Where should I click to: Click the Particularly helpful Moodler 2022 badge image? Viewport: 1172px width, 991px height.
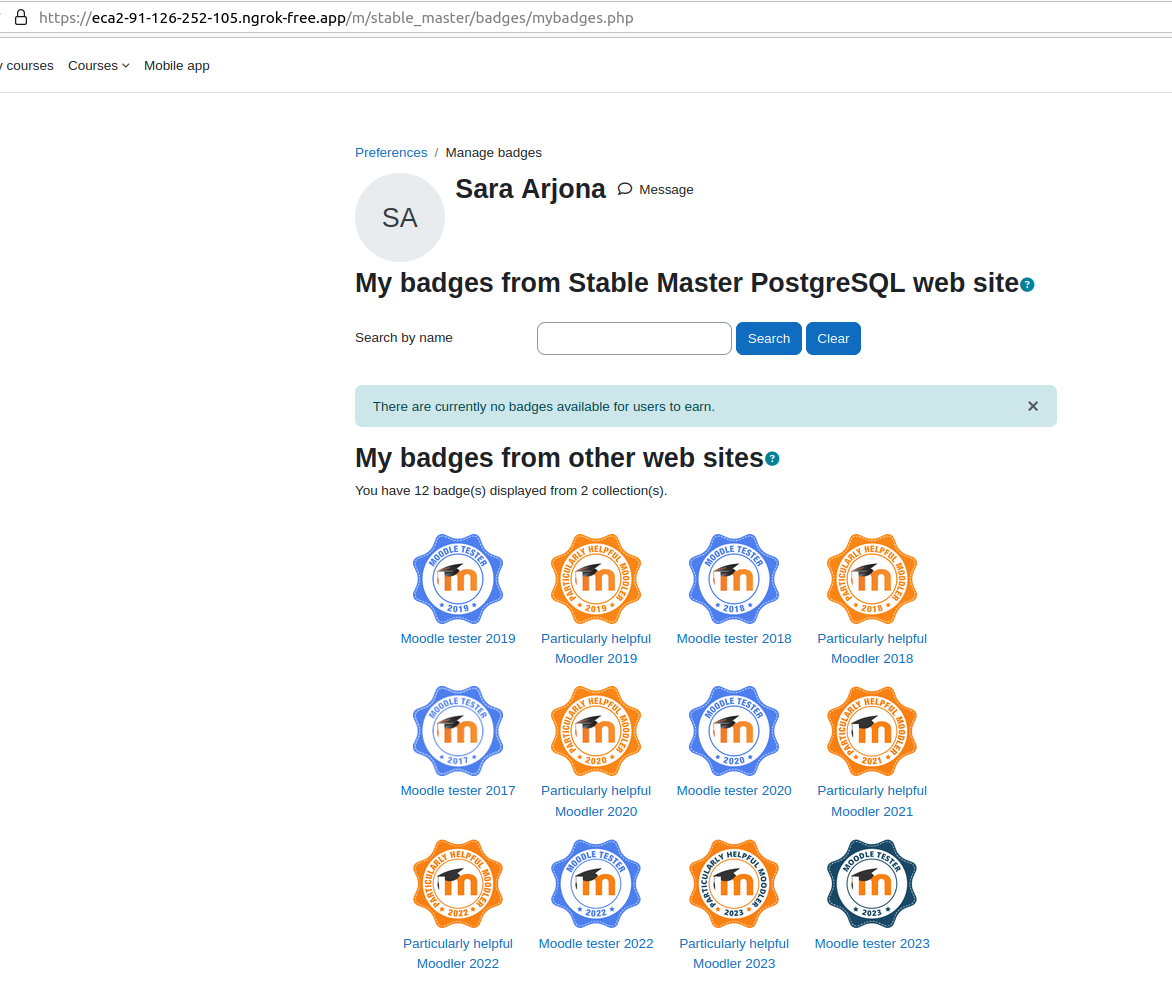point(458,884)
